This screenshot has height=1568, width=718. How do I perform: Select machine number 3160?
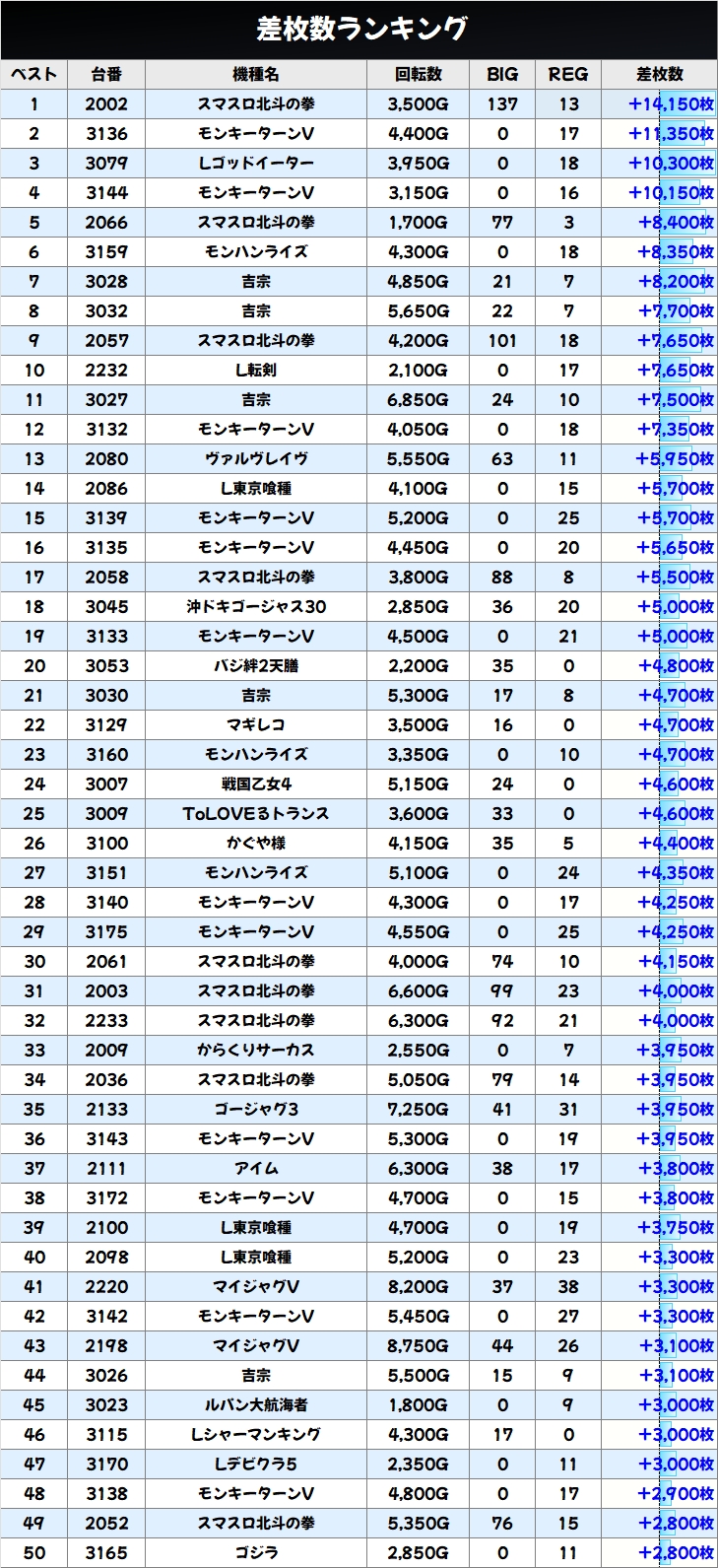[x=106, y=755]
